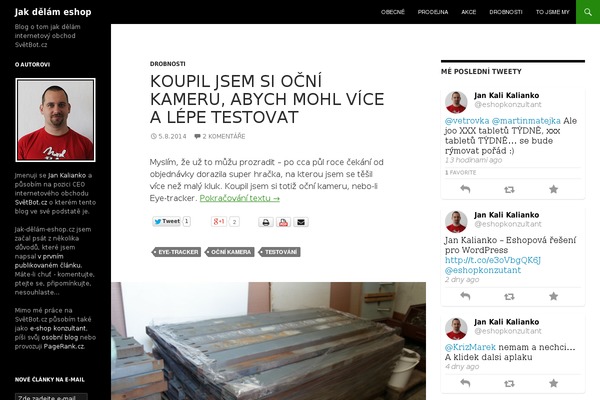Open the OBECNÉ menu item

393,12
